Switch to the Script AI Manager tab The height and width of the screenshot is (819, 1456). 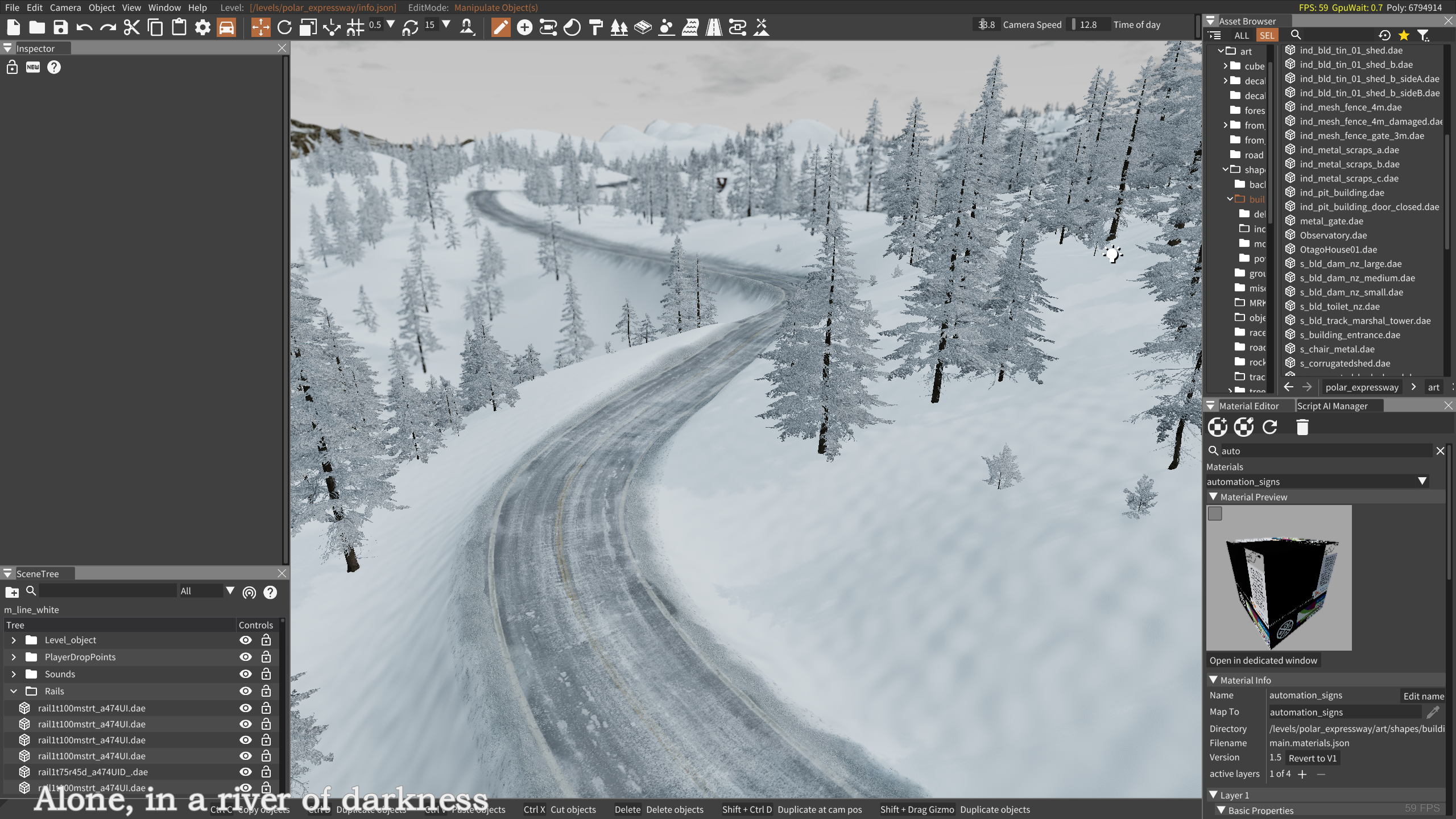(1332, 406)
